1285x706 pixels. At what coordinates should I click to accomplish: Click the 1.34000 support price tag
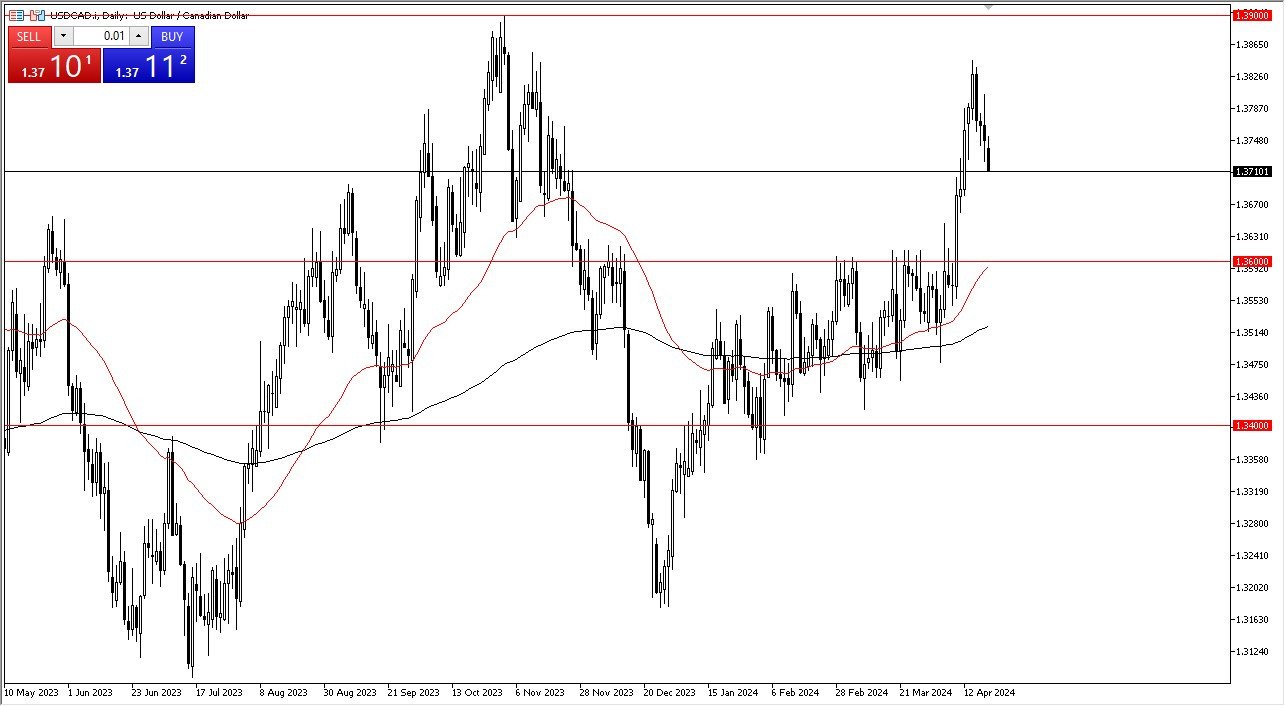(1253, 424)
